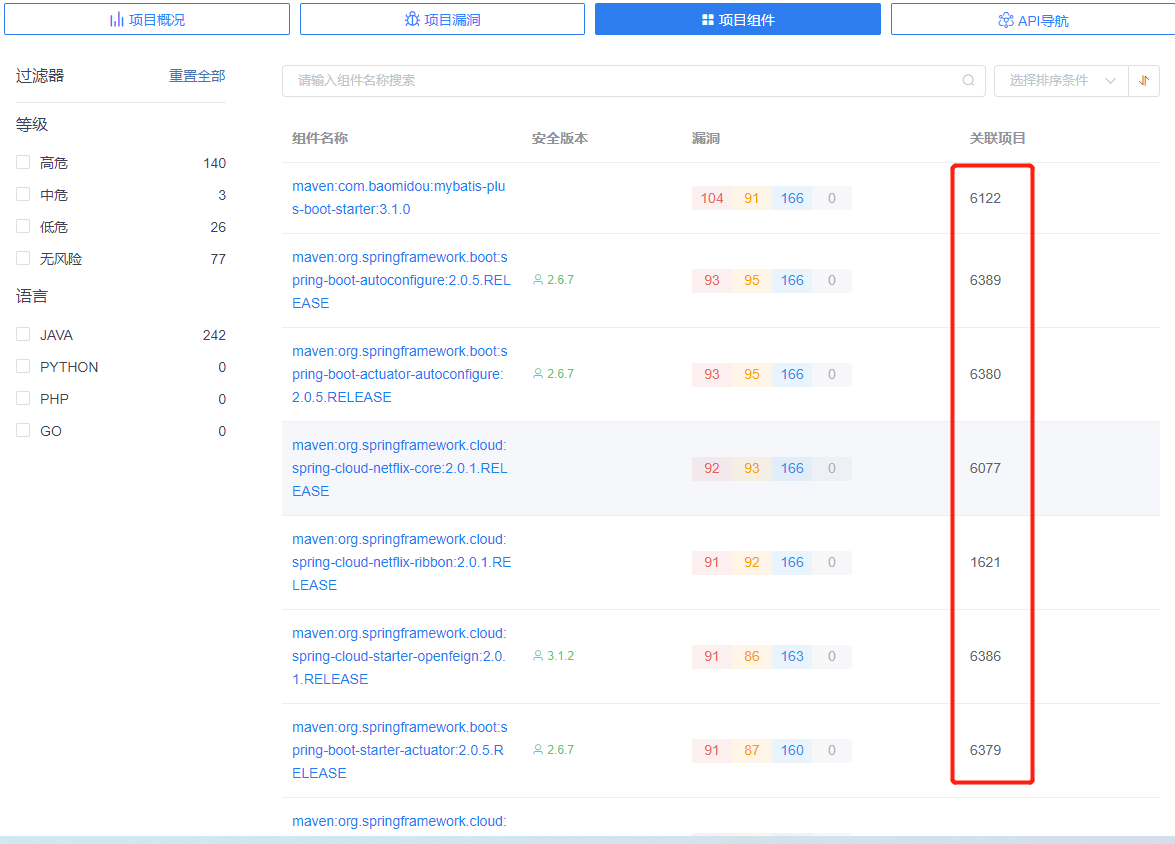
Task: Check the 高危 severity filter checkbox
Action: 21,162
